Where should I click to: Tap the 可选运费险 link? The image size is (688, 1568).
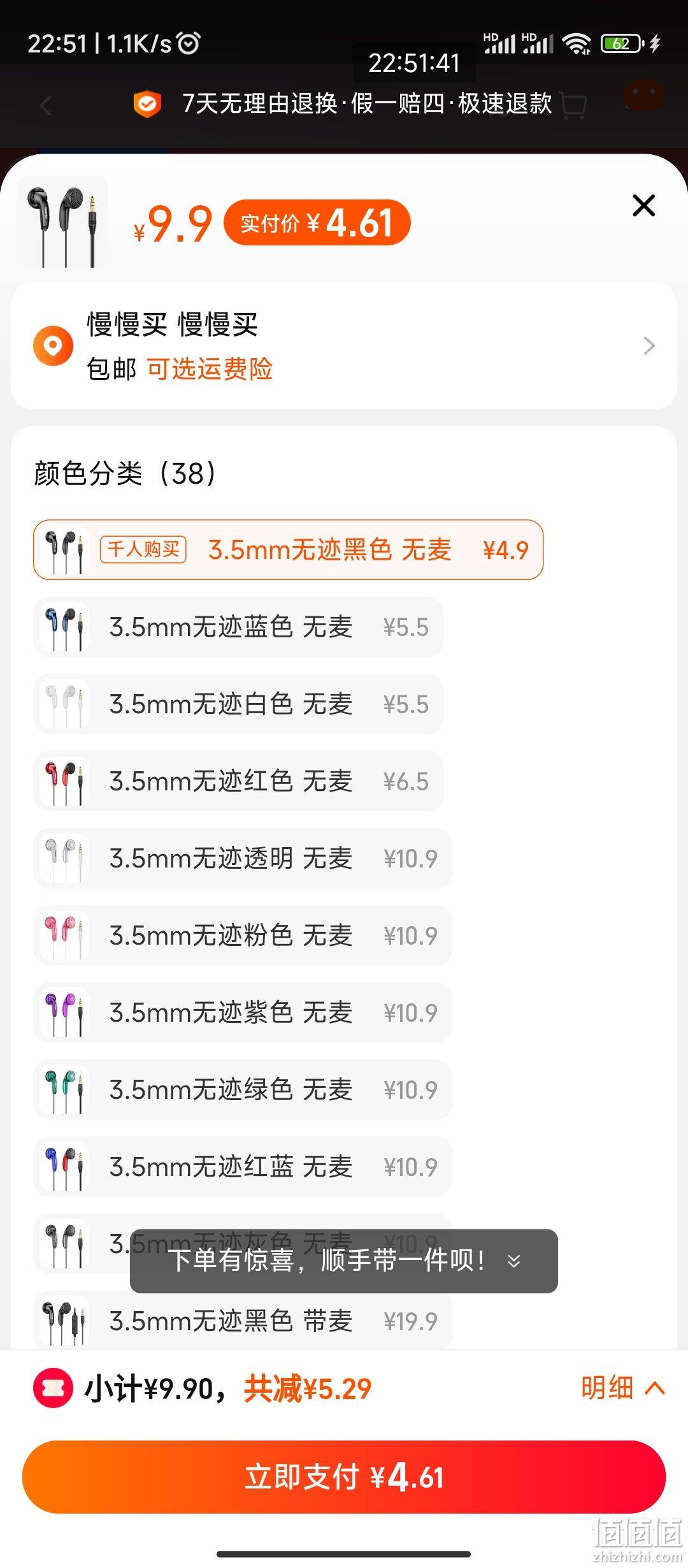click(x=210, y=369)
